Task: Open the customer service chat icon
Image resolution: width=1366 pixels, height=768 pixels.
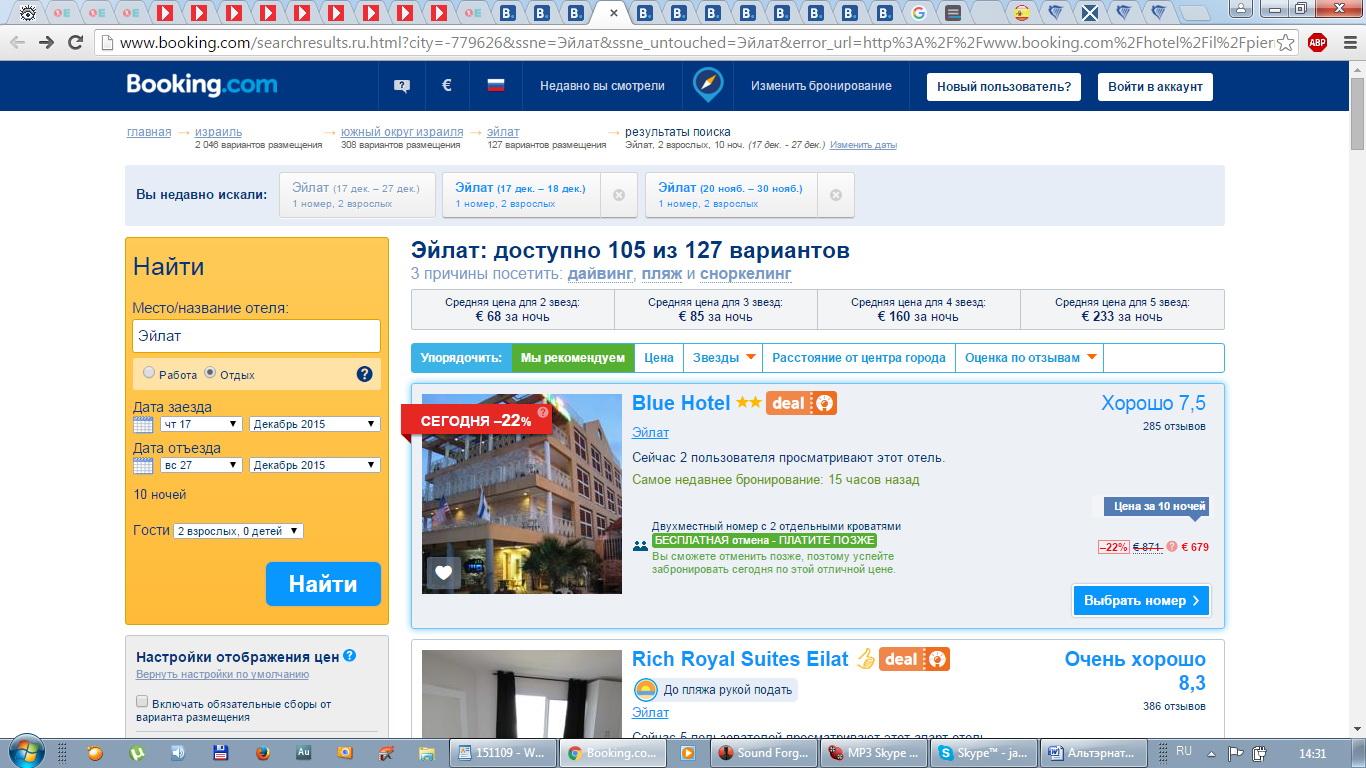Action: pyautogui.click(x=402, y=86)
